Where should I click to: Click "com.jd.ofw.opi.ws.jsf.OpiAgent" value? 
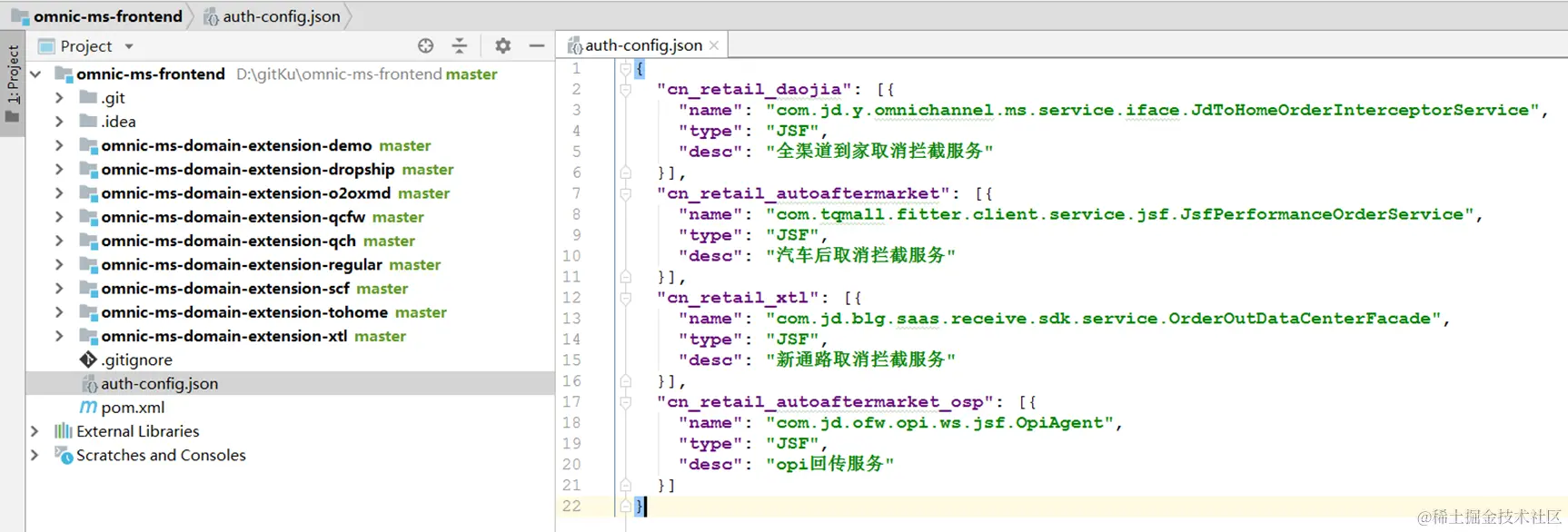[x=939, y=423]
